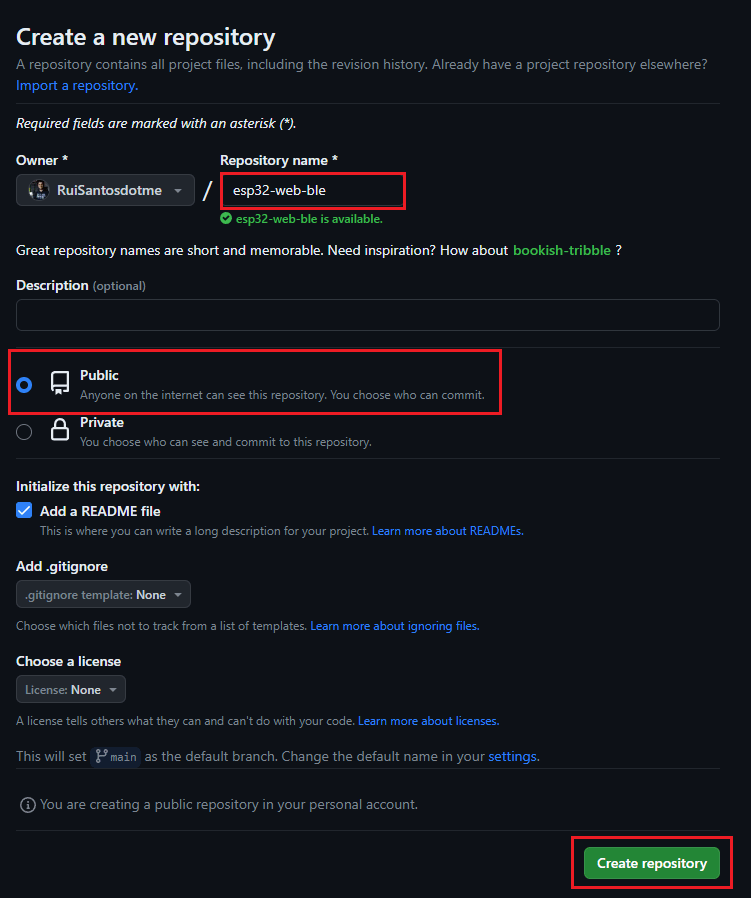The image size is (751, 898).
Task: Click the Repository name text field
Action: [x=312, y=190]
